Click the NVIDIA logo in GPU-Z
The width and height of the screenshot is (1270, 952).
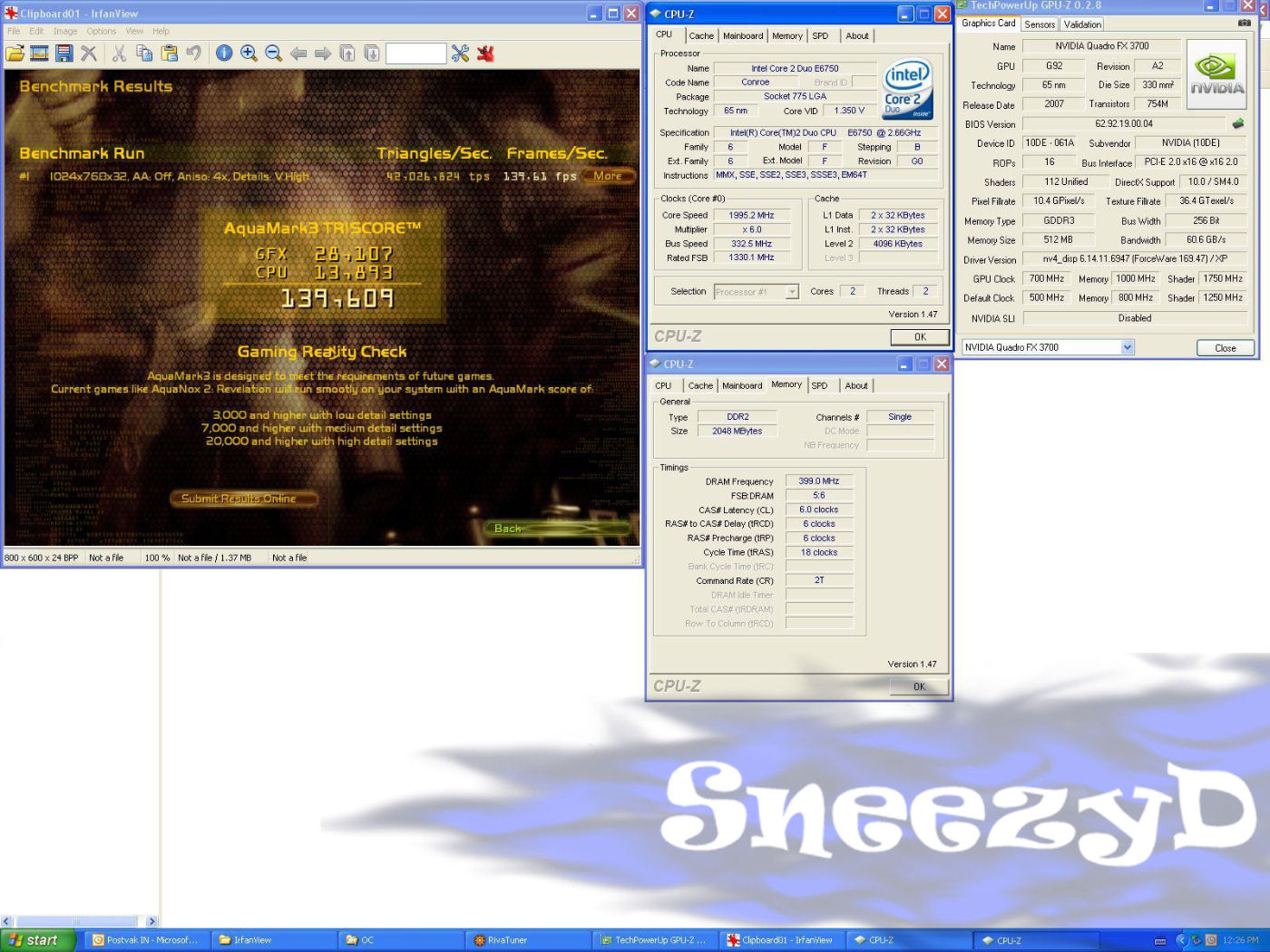coord(1216,75)
